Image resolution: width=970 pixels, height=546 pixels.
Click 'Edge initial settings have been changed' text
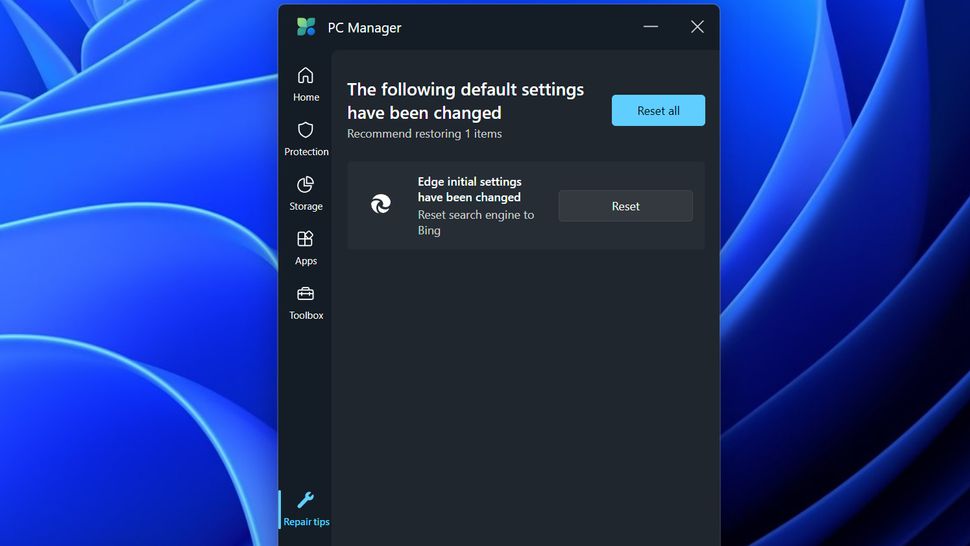point(470,189)
